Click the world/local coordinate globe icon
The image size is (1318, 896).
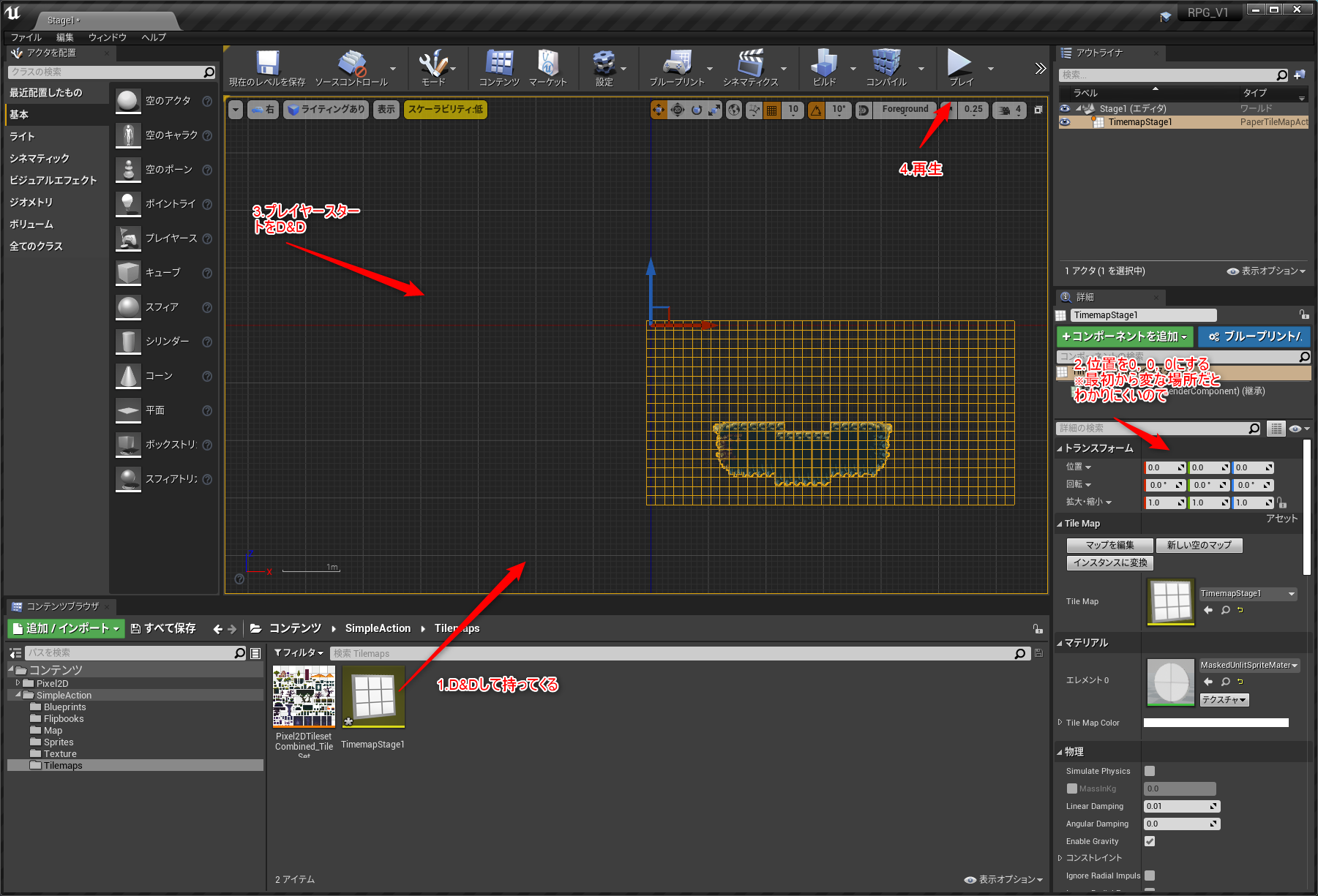coord(734,110)
